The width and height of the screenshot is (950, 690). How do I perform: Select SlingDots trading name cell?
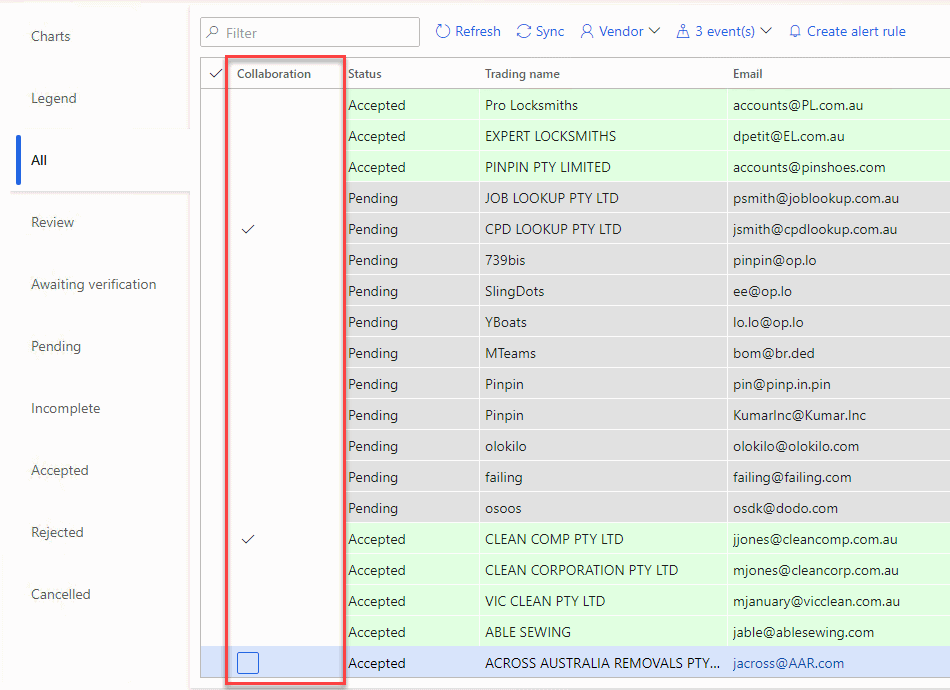[603, 291]
